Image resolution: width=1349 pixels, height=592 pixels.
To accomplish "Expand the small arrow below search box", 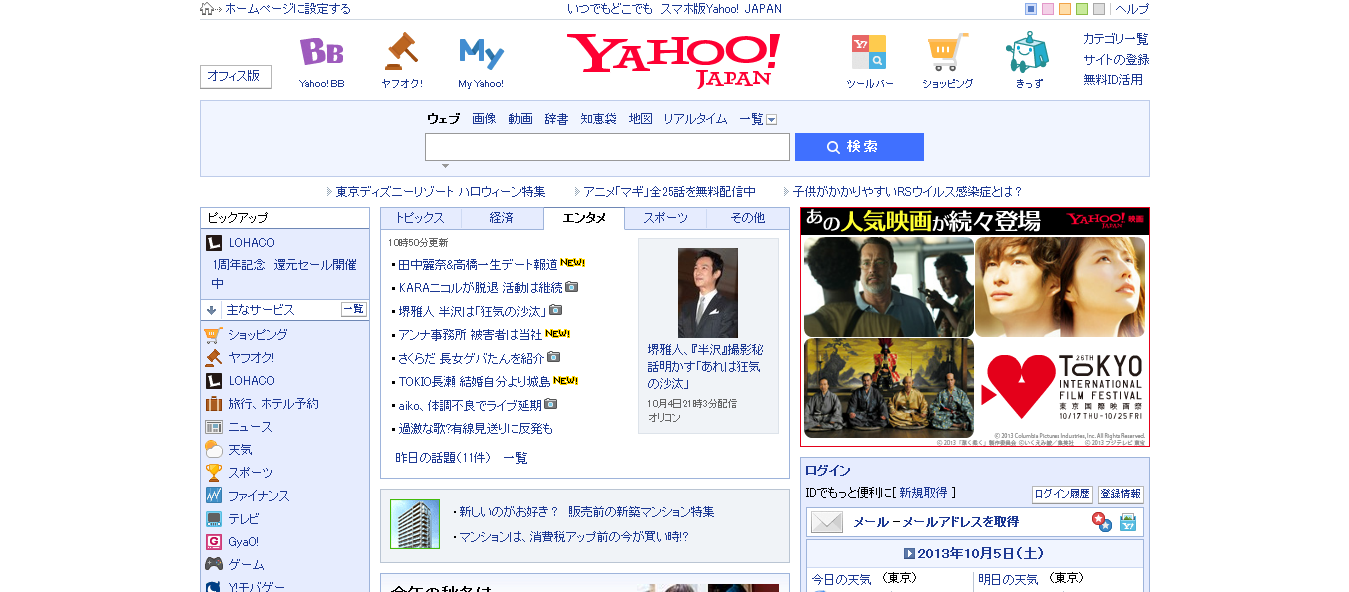I will (446, 166).
